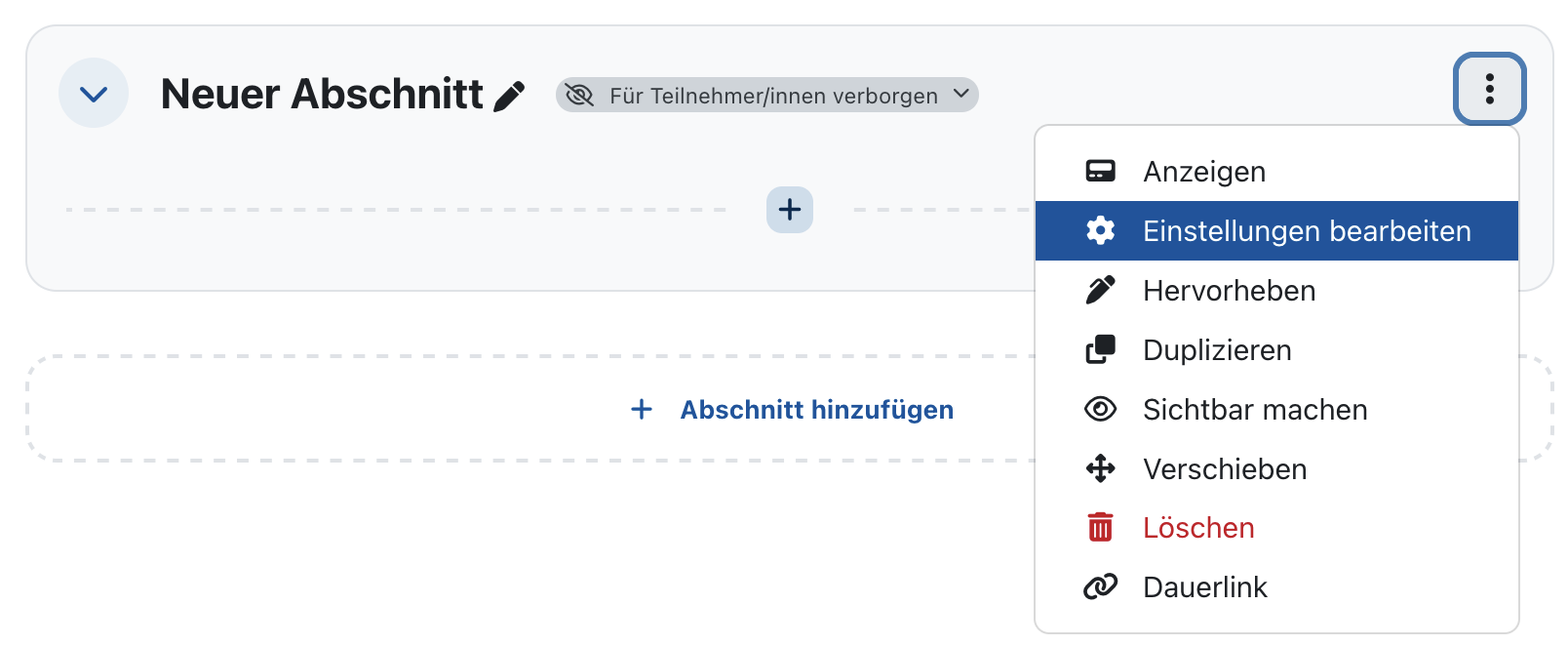
Task: Select Hervorheben in the context menu
Action: [x=1229, y=290]
